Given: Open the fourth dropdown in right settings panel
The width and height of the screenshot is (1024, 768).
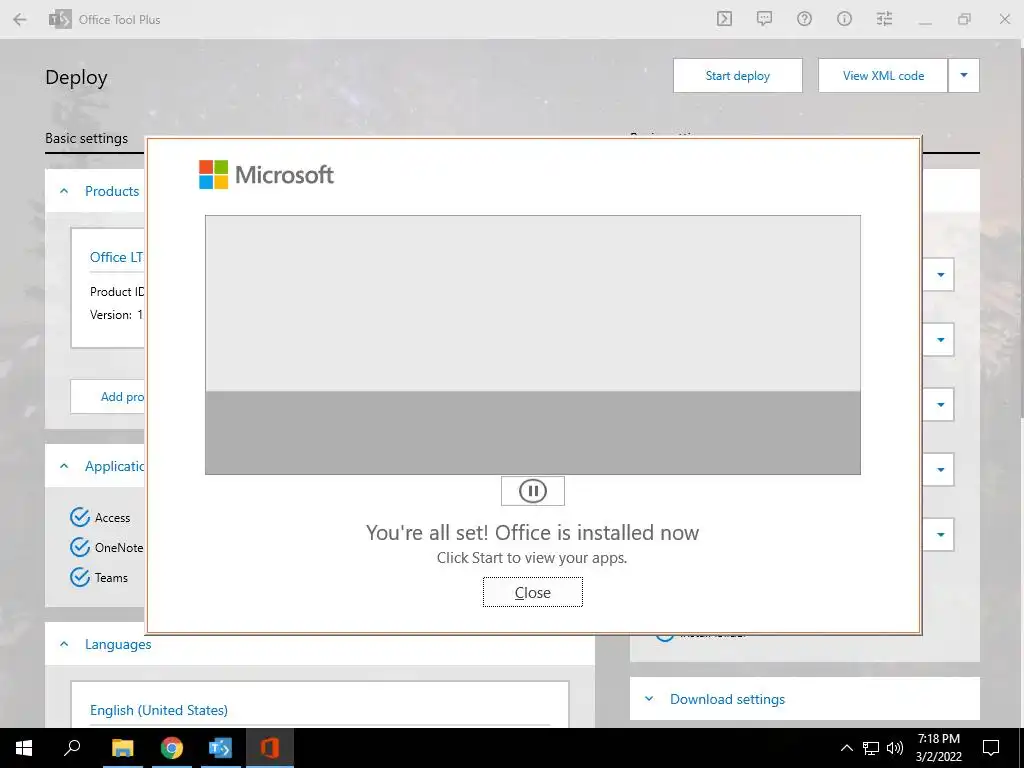Looking at the screenshot, I should pos(940,469).
